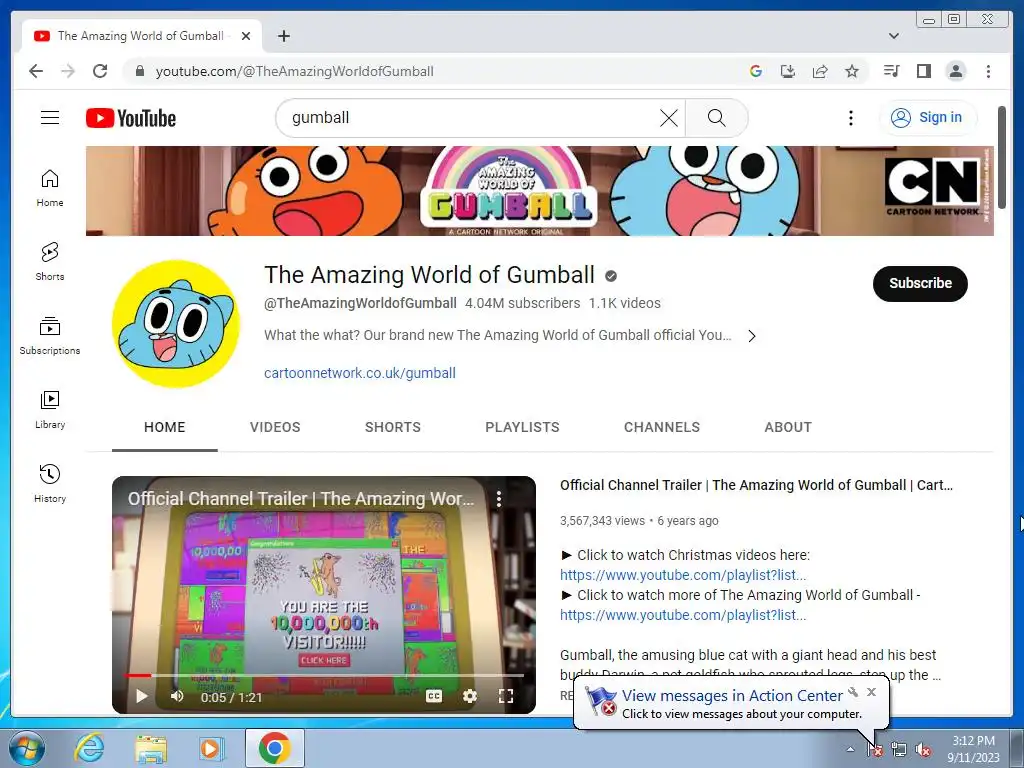Open Action Center balloon wrench options
Image resolution: width=1024 pixels, height=768 pixels.
[853, 692]
